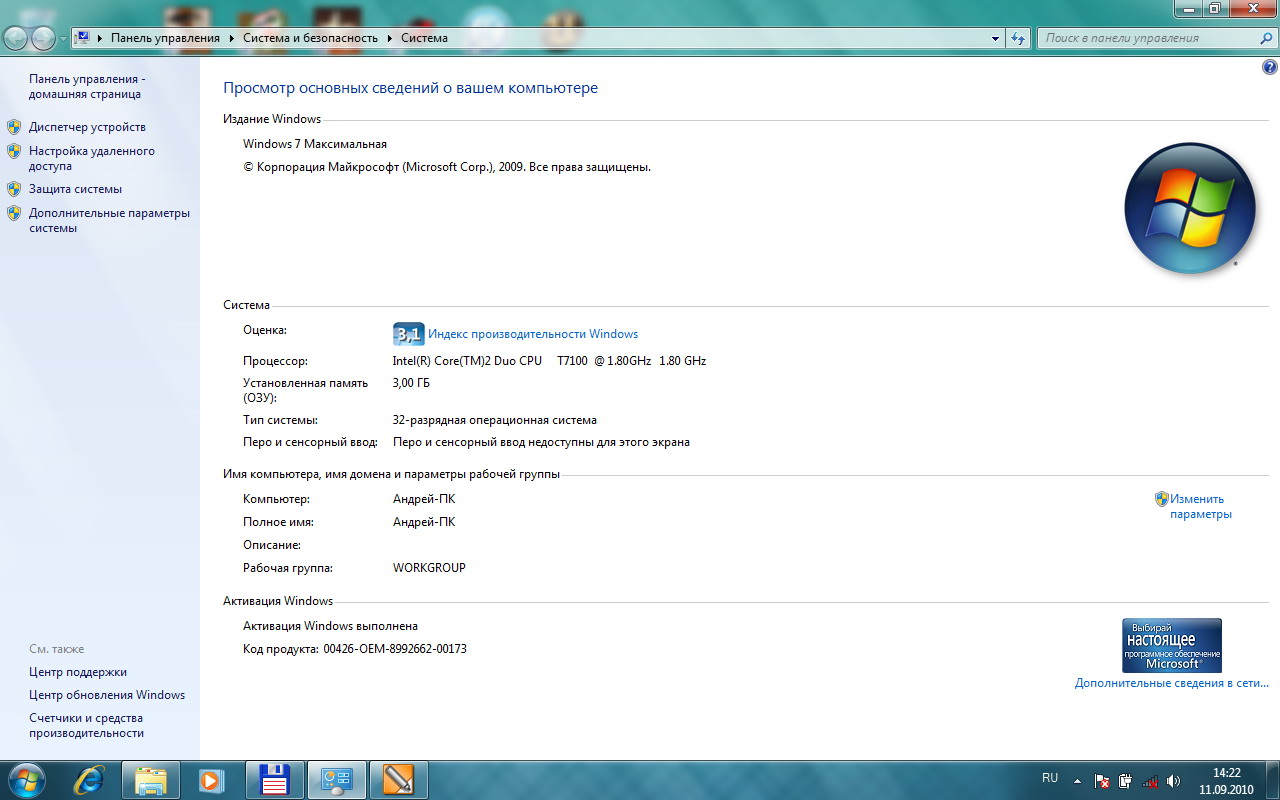Click the processor value Intel(R) Core(TM)2 Duo
The image size is (1280, 800).
pos(549,361)
